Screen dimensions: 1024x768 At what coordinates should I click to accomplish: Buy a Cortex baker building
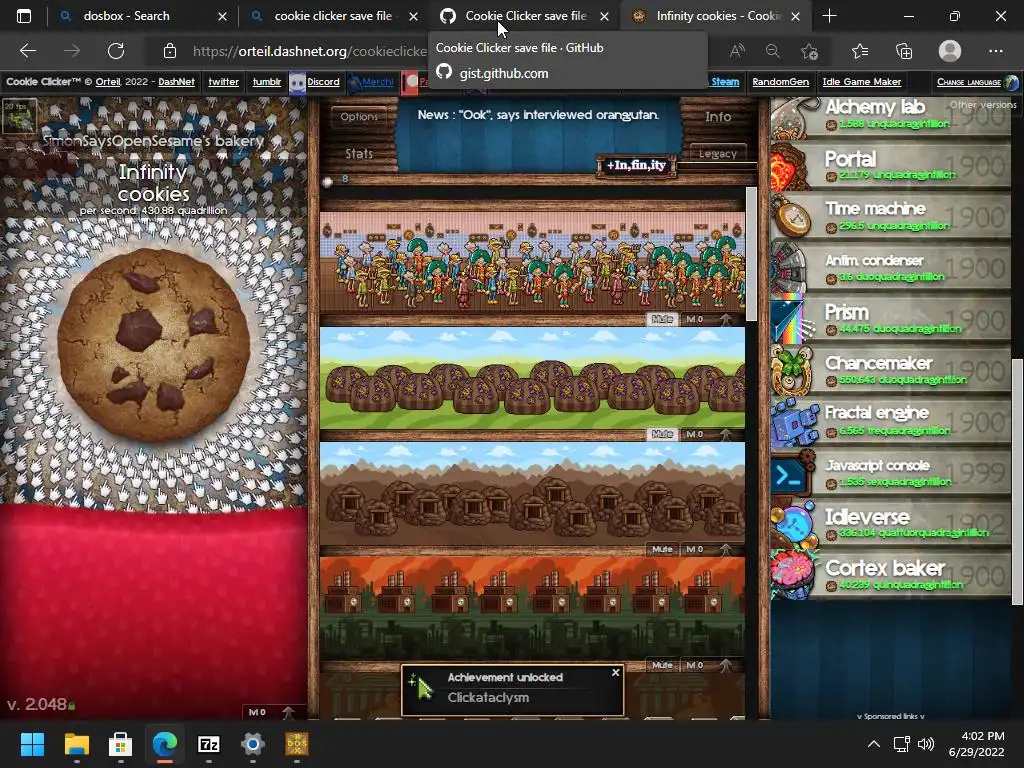[890, 575]
